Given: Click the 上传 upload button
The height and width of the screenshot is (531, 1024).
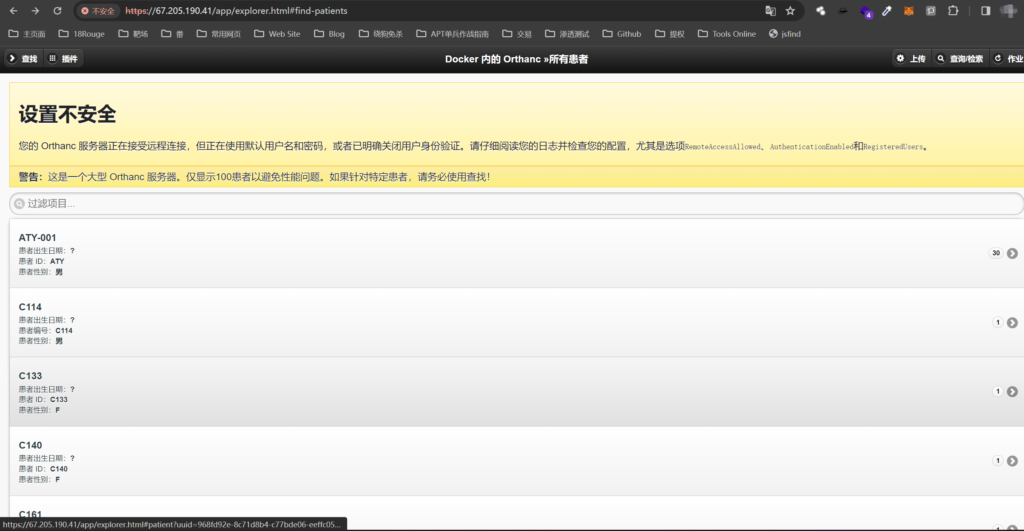Looking at the screenshot, I should tap(911, 59).
